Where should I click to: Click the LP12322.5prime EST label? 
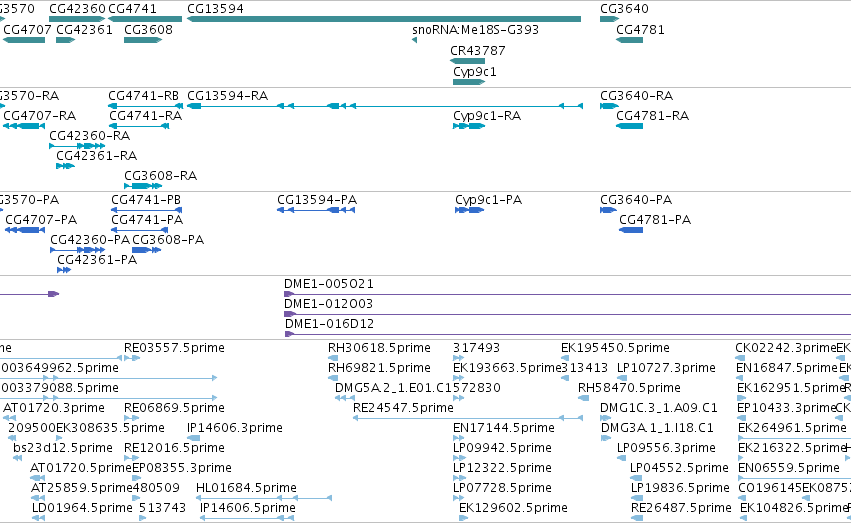pyautogui.click(x=502, y=468)
